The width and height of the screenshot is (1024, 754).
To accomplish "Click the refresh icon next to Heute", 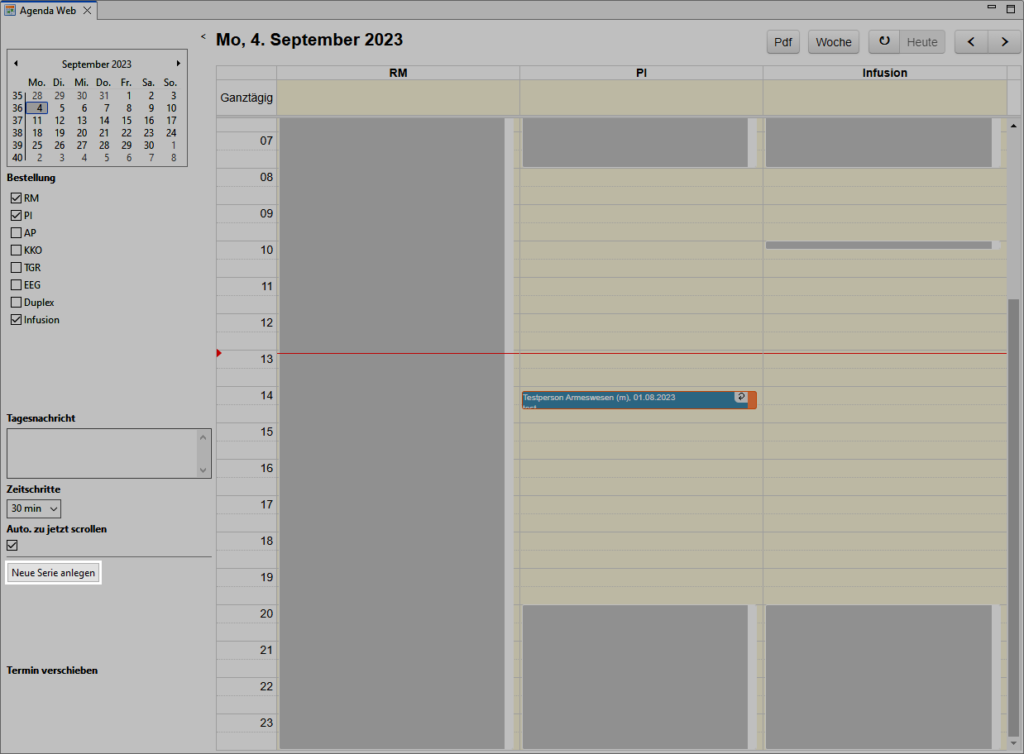I will coord(884,42).
